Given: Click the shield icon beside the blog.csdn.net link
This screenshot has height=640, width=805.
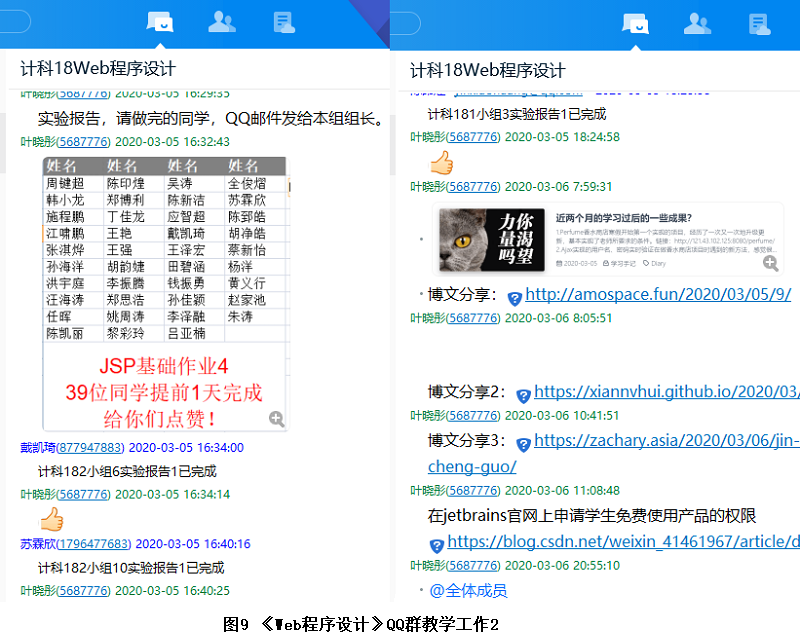Looking at the screenshot, I should point(437,545).
